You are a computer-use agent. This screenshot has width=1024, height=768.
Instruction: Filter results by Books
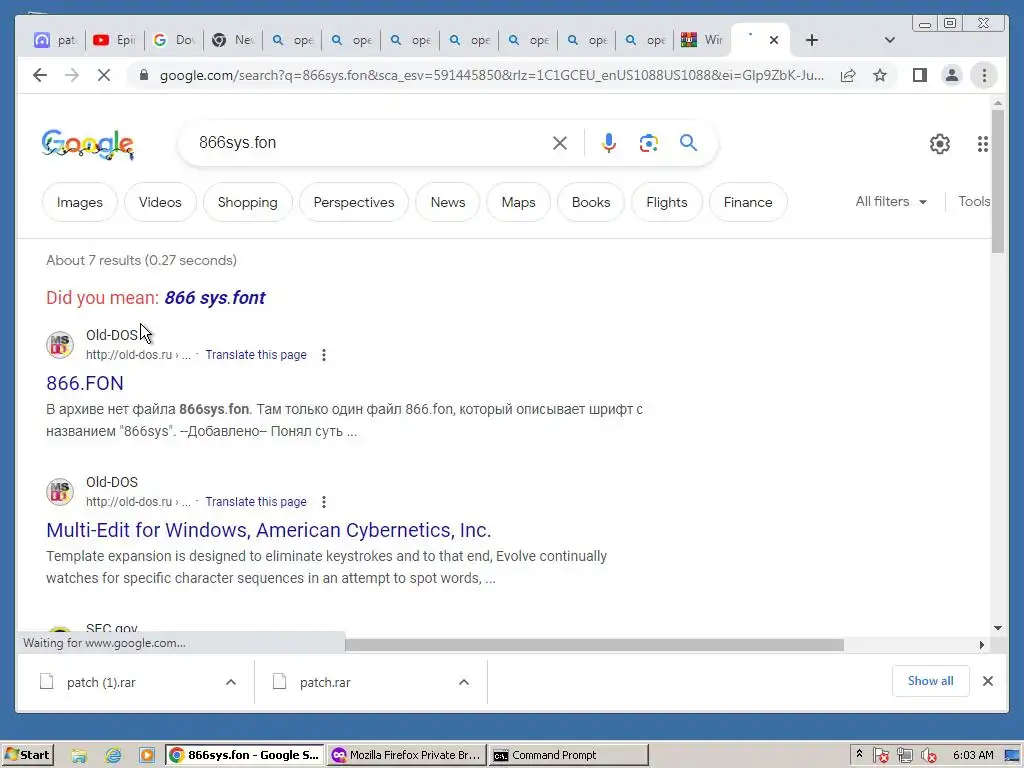click(x=591, y=202)
